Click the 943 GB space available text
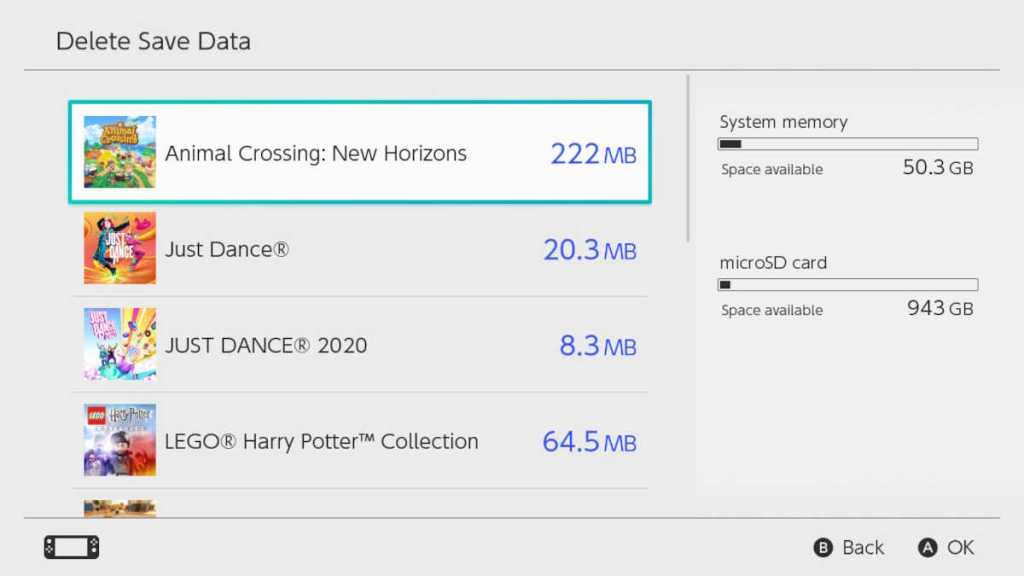The image size is (1024, 576). [x=939, y=309]
